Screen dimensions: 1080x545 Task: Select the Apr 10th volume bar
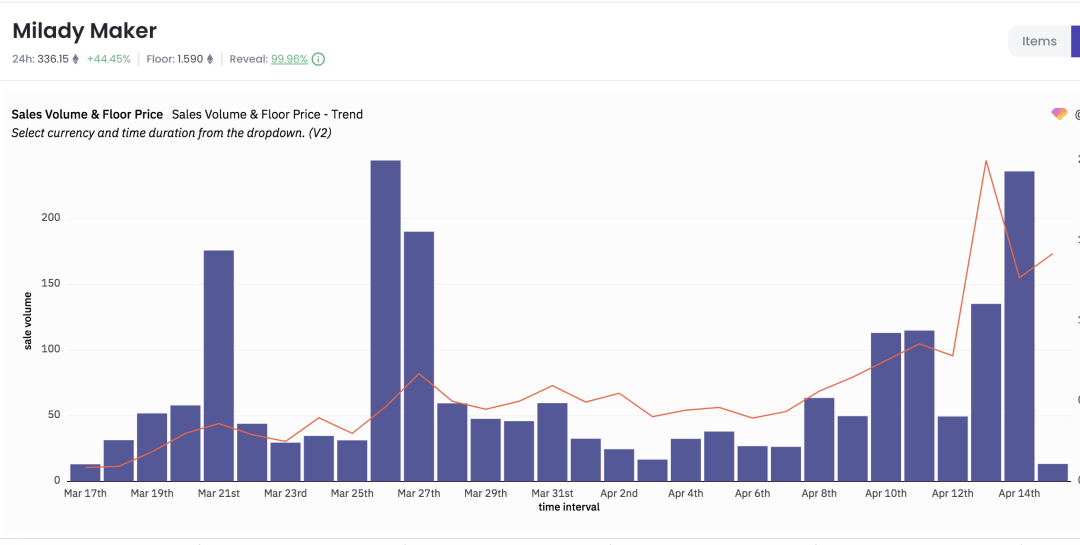(886, 407)
